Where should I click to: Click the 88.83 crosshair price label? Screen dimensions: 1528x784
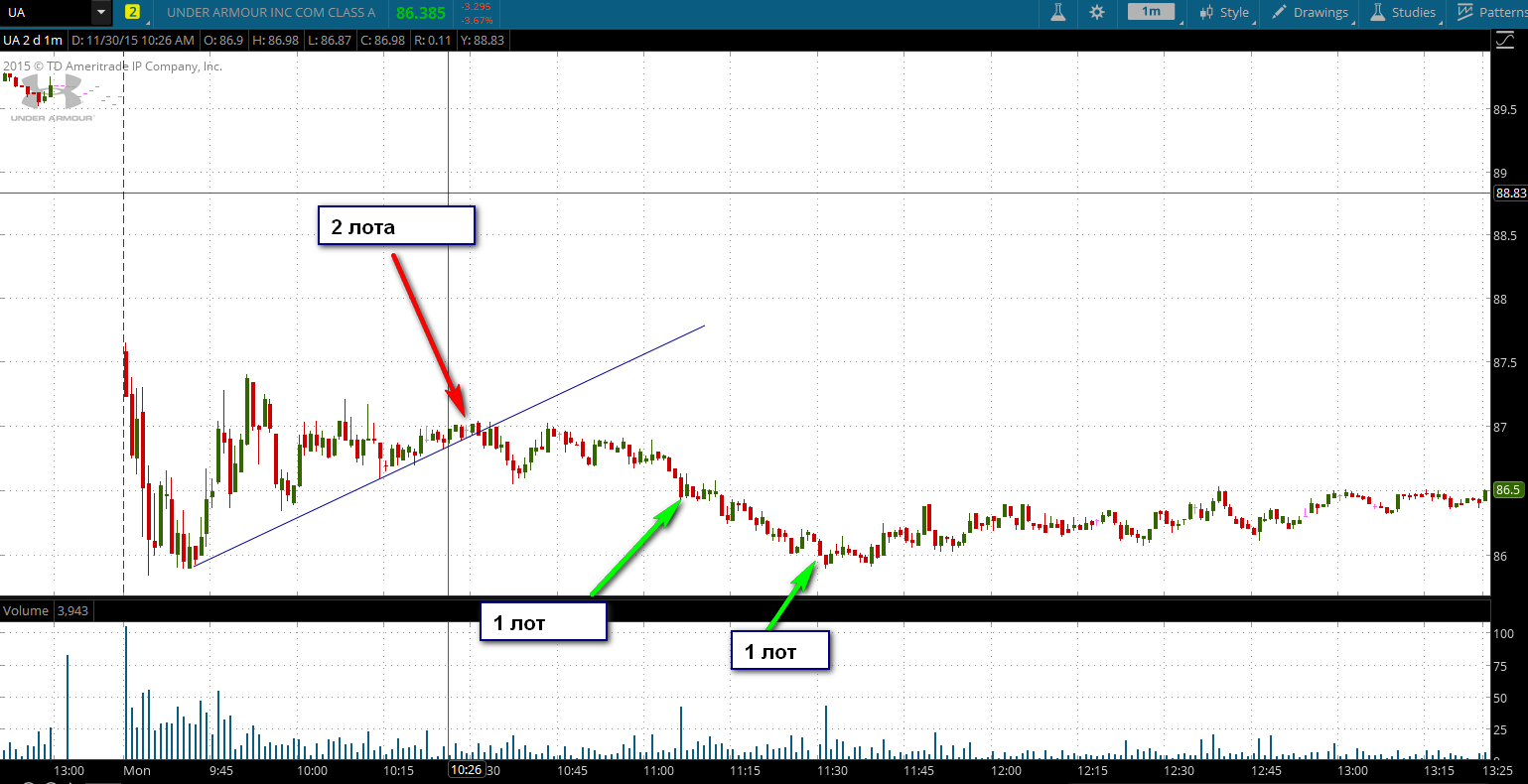point(1510,194)
